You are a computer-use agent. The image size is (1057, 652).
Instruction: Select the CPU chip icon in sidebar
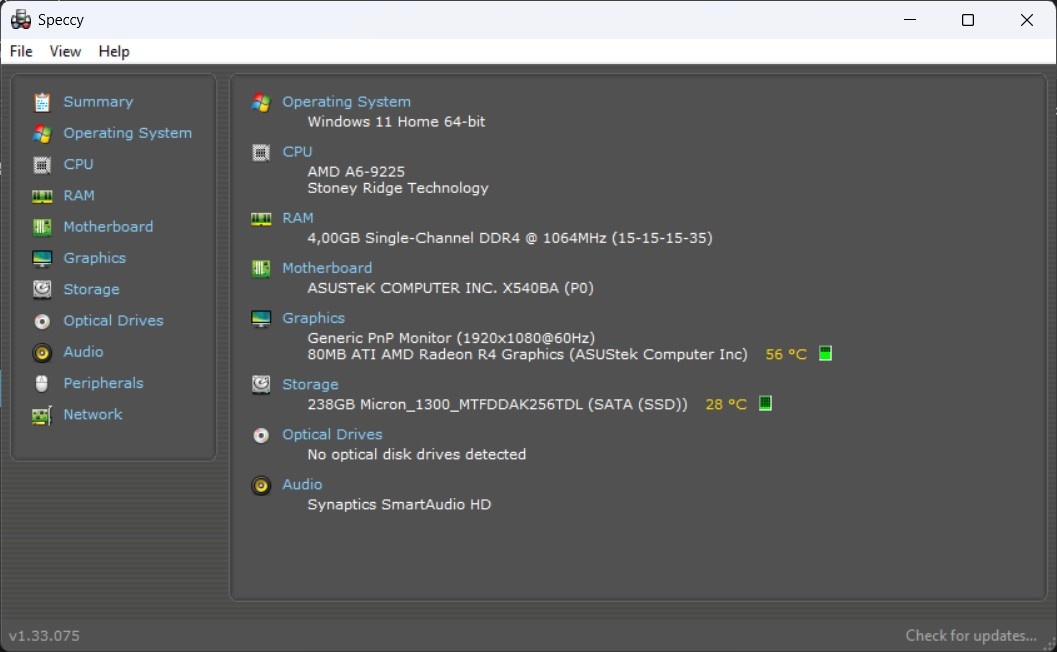coord(42,164)
